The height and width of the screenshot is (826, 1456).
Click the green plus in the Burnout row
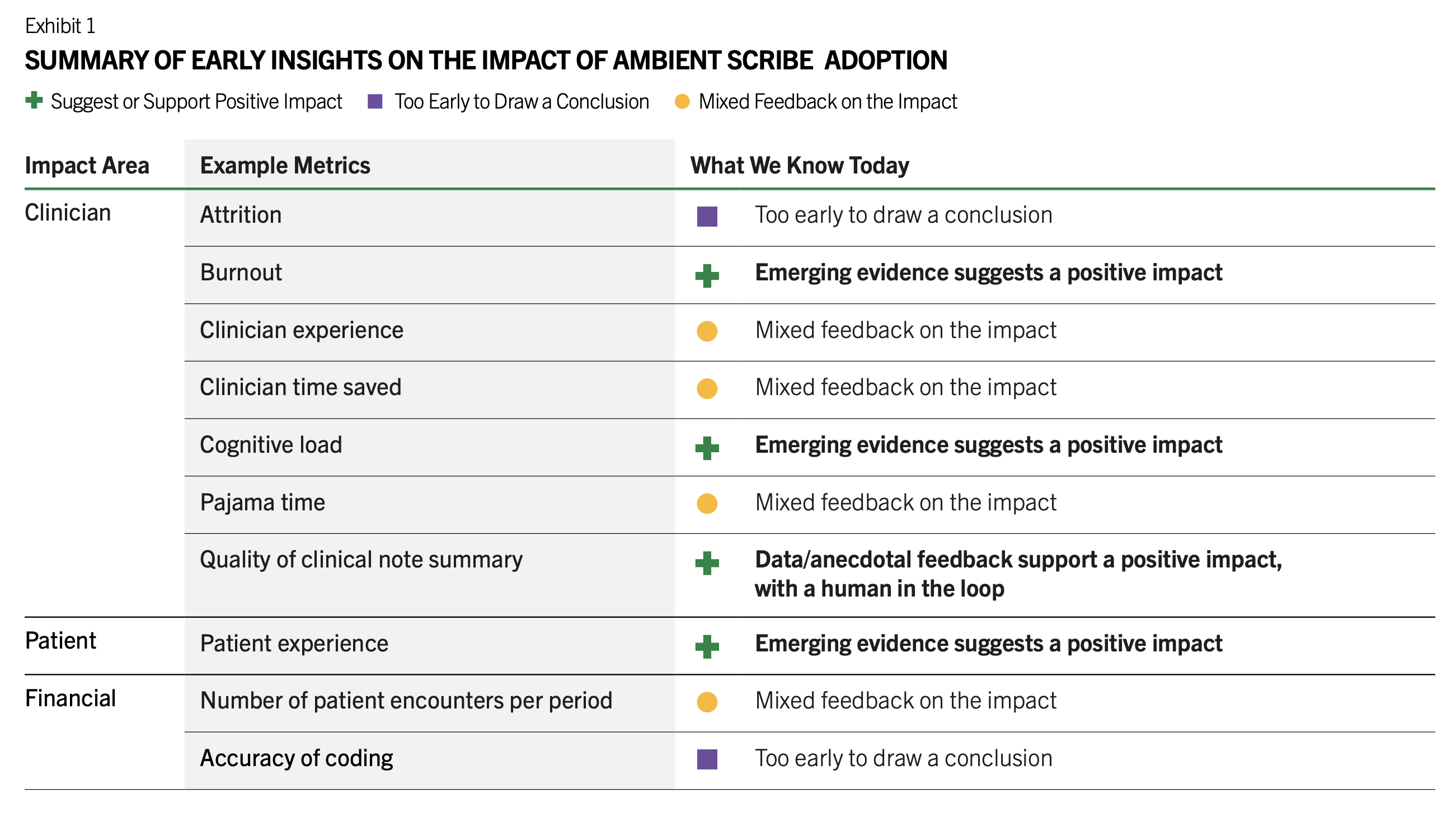point(707,276)
